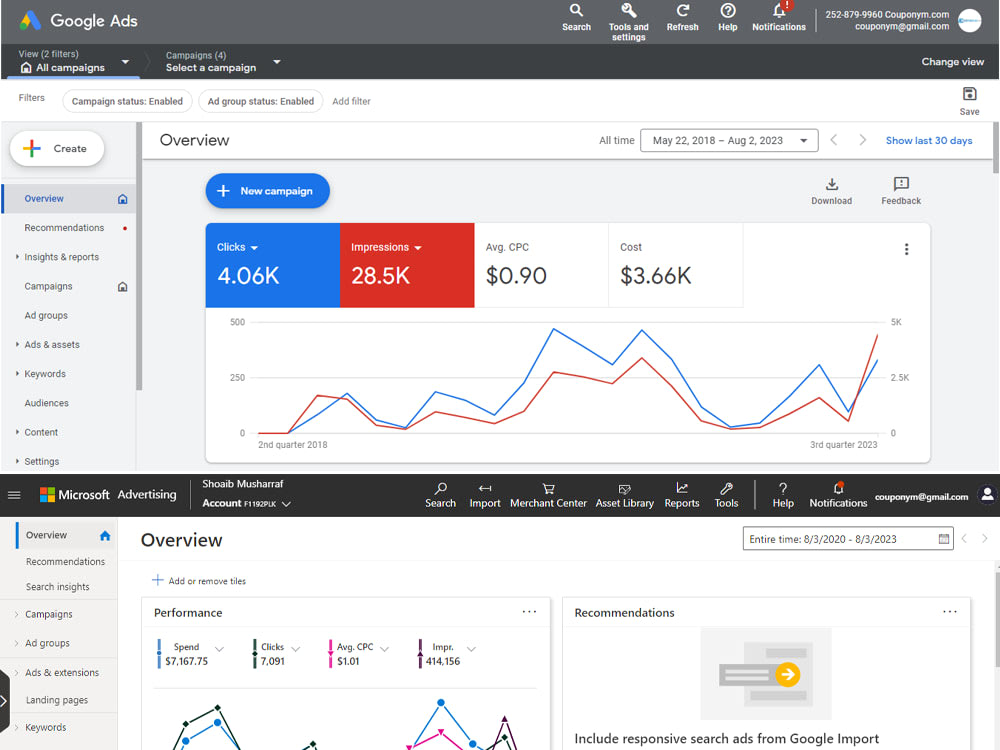Screen dimensions: 1000x750
Task: Open Asset Library icon
Action: (x=624, y=489)
